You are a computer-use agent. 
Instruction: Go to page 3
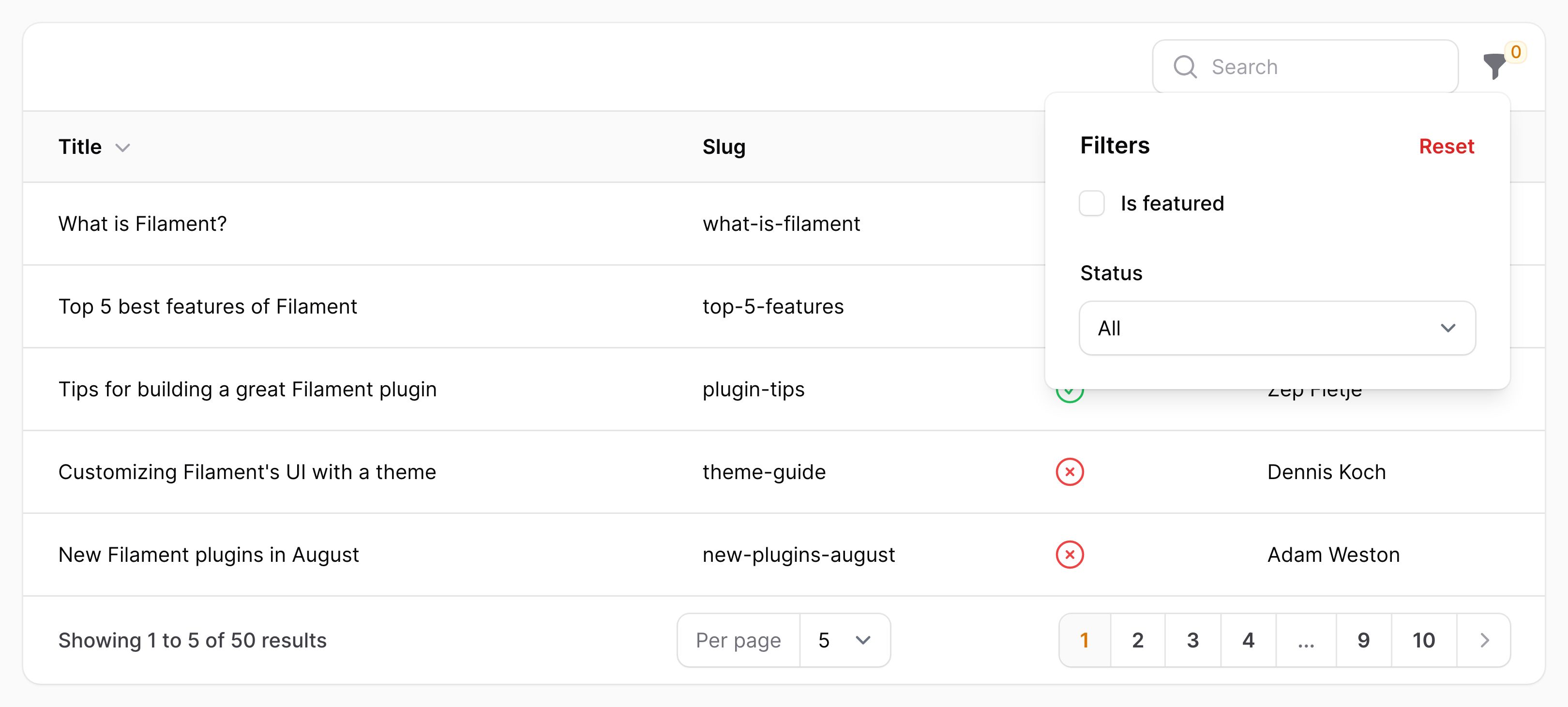[1192, 640]
